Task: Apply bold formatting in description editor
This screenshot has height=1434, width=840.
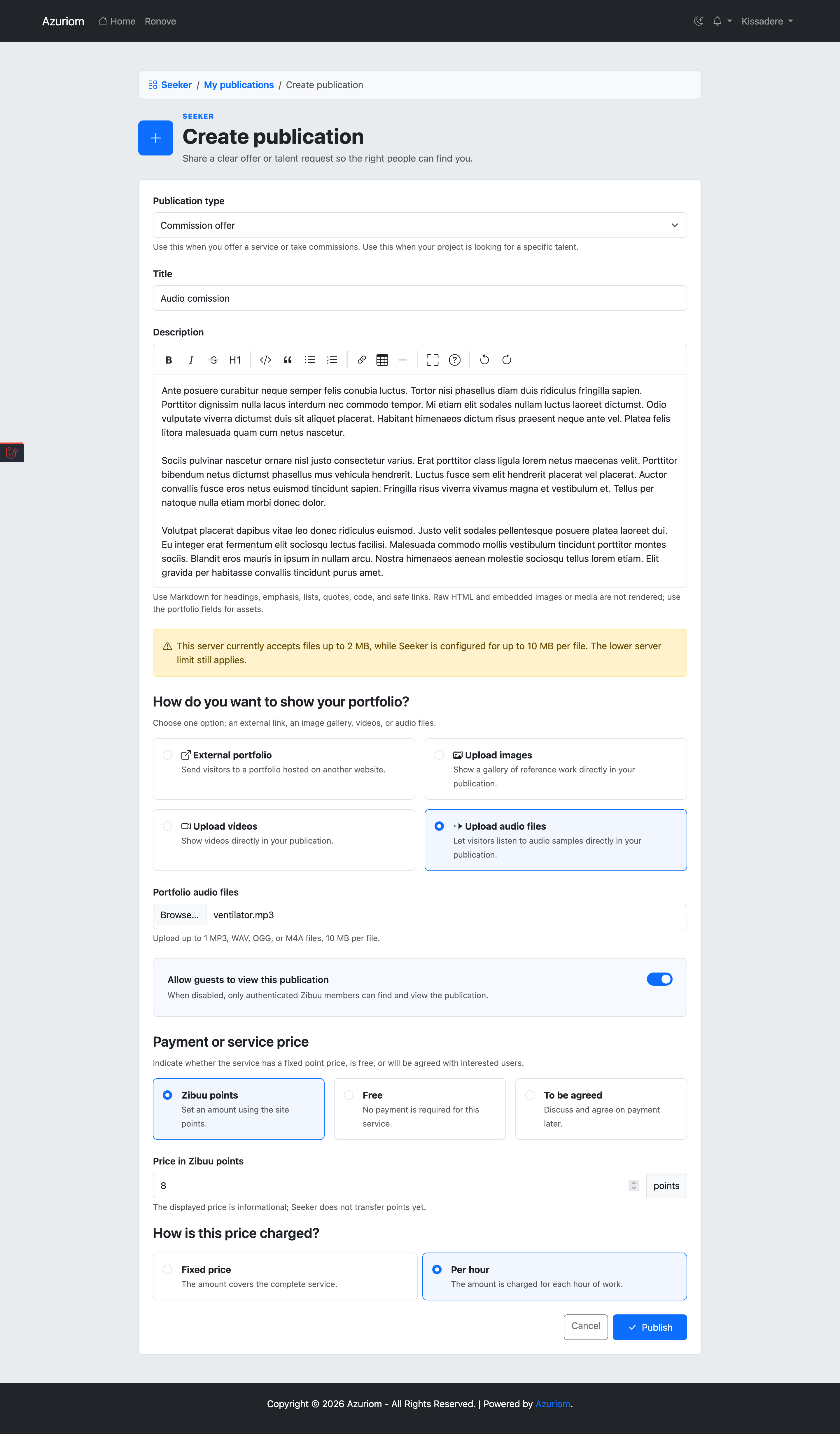Action: click(x=169, y=360)
